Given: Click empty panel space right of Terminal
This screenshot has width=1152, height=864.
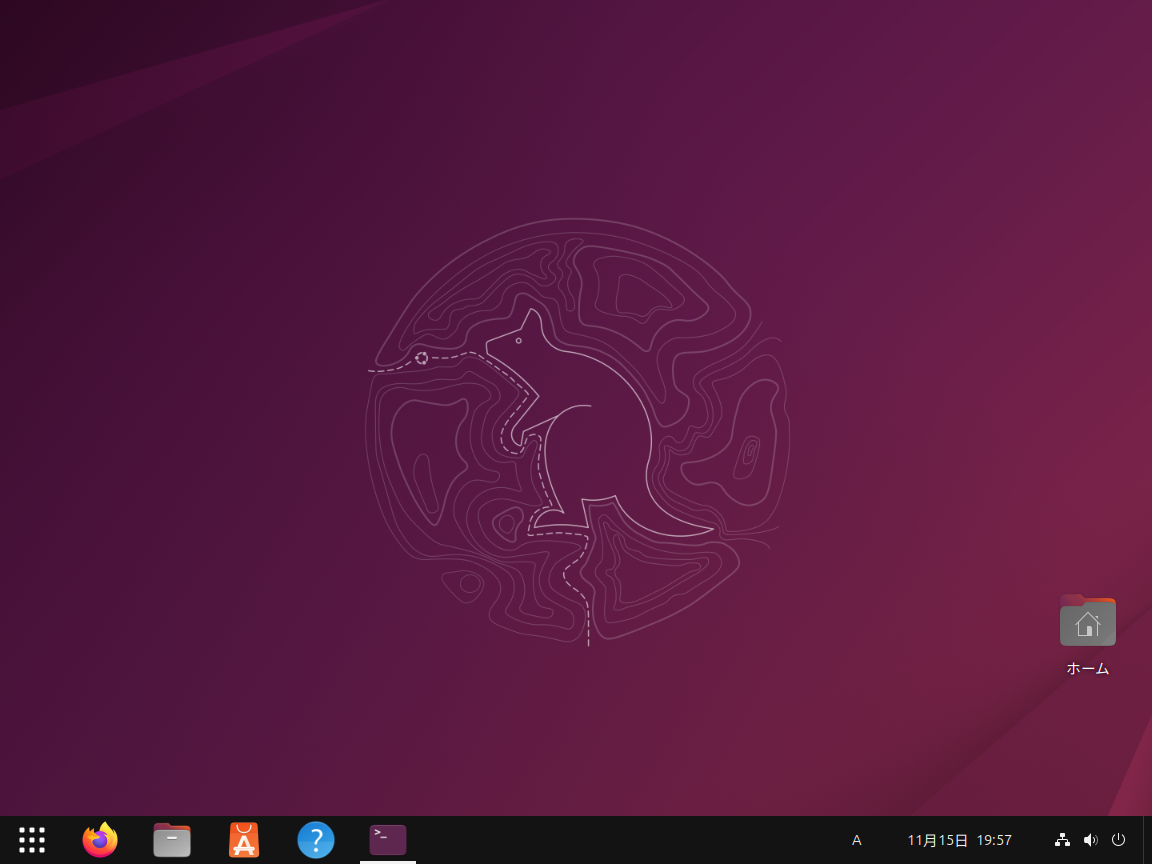Looking at the screenshot, I should click(x=620, y=840).
